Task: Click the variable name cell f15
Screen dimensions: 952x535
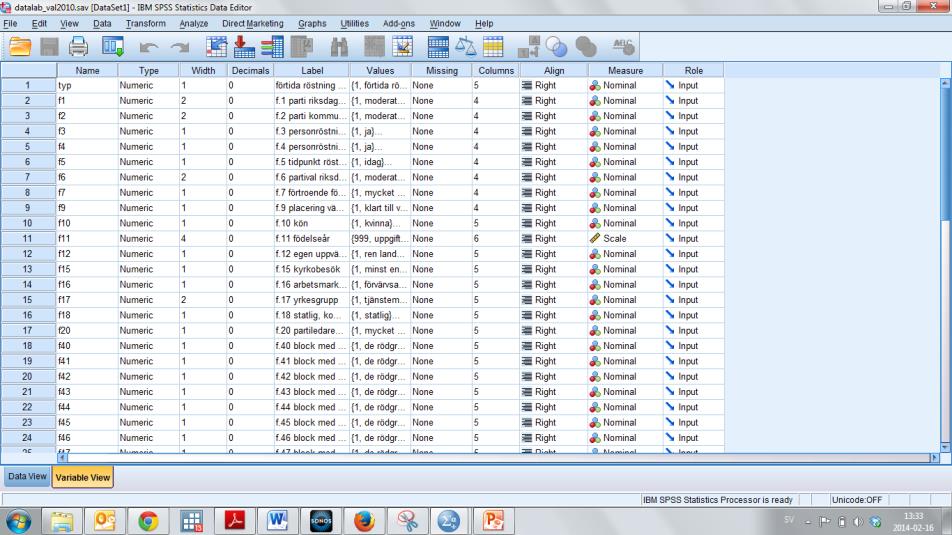Action: [x=87, y=269]
